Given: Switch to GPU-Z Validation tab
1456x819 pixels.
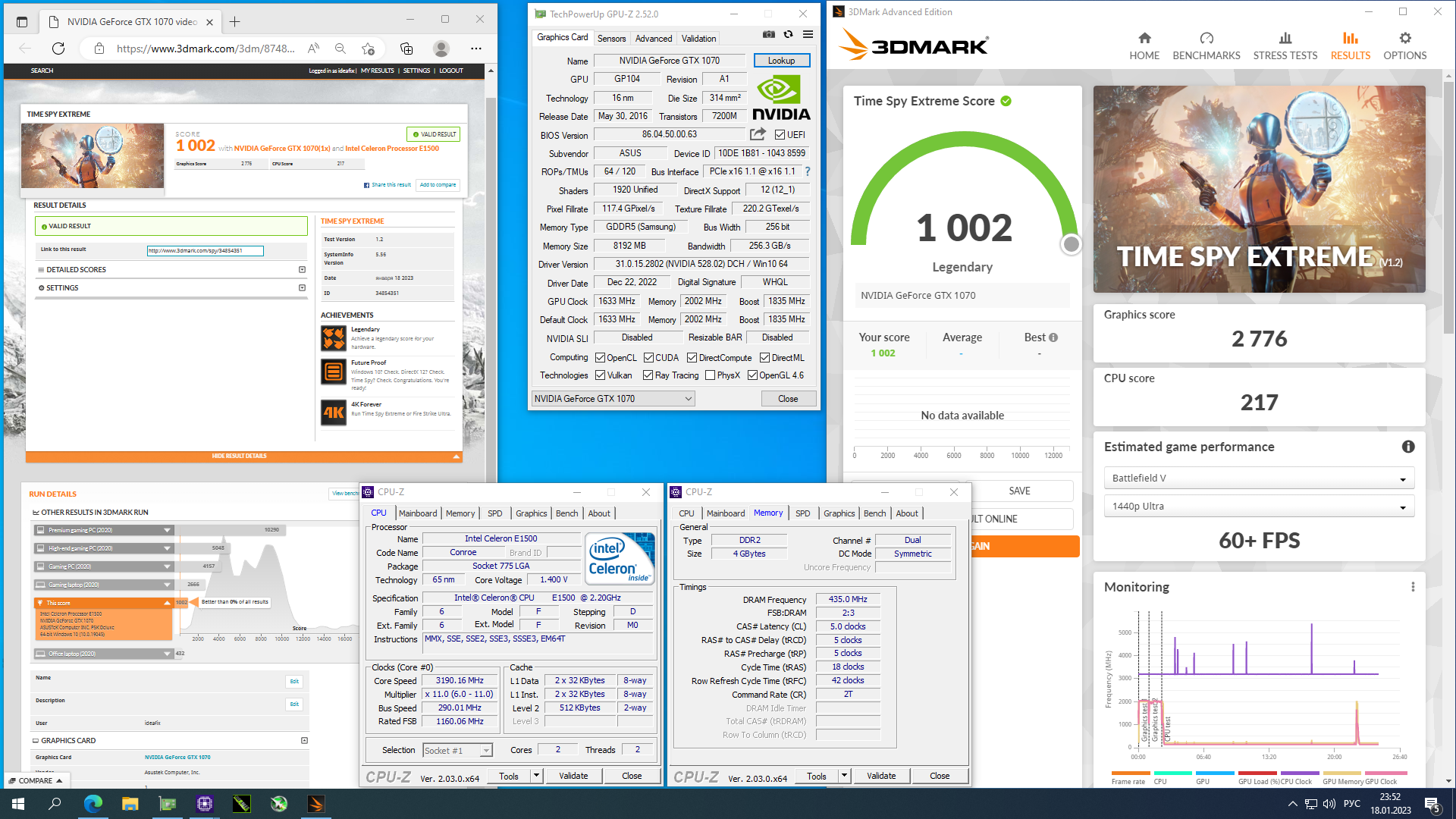Looking at the screenshot, I should 698,39.
